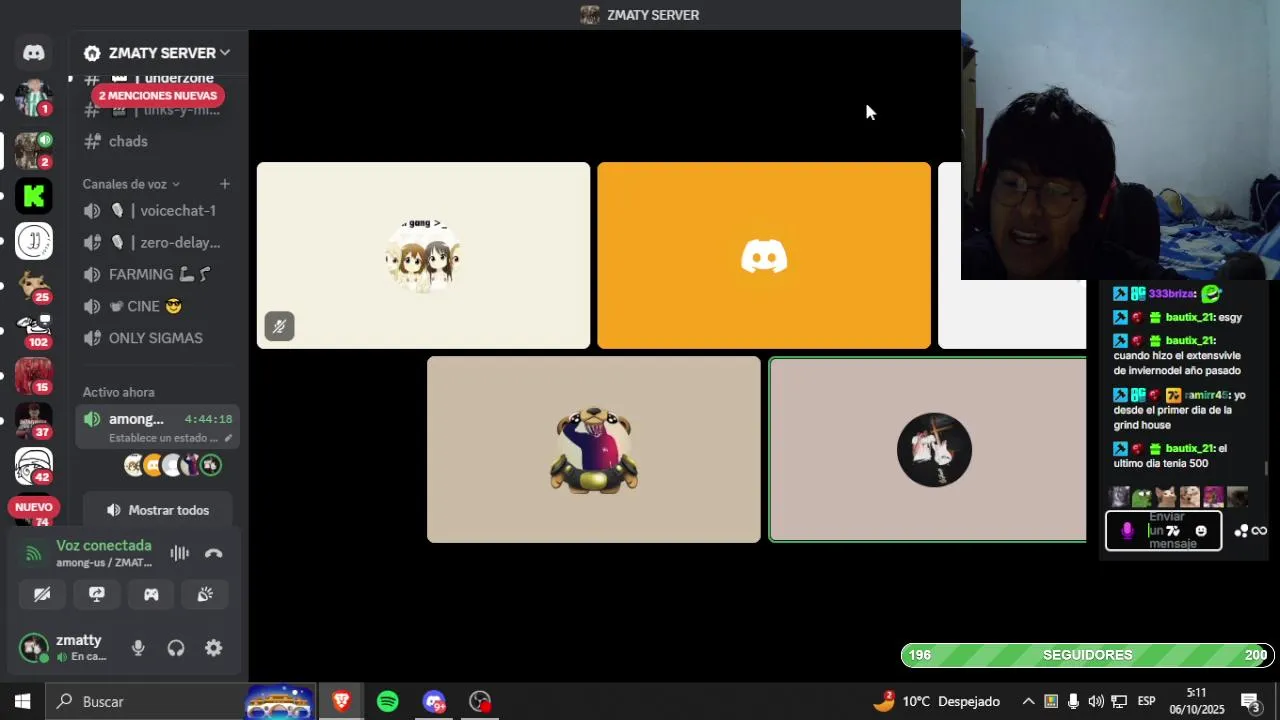
Task: Click 333briza username in chat
Action: (1171, 294)
